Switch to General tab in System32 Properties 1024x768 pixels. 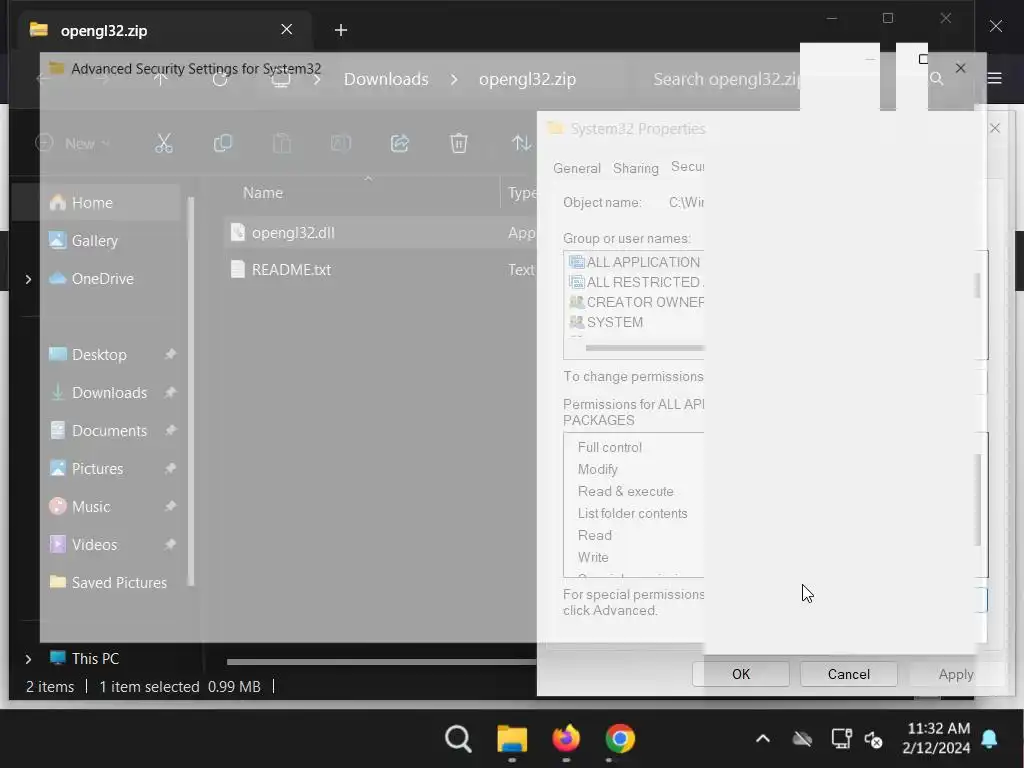click(x=577, y=168)
